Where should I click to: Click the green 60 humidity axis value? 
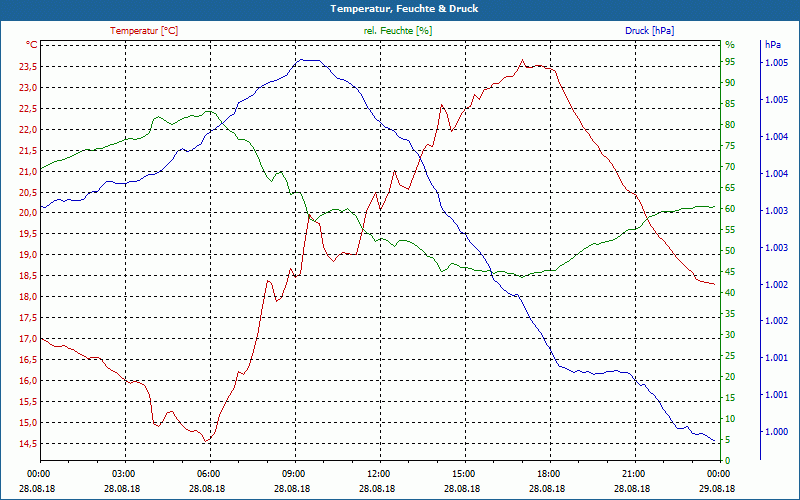[x=730, y=209]
